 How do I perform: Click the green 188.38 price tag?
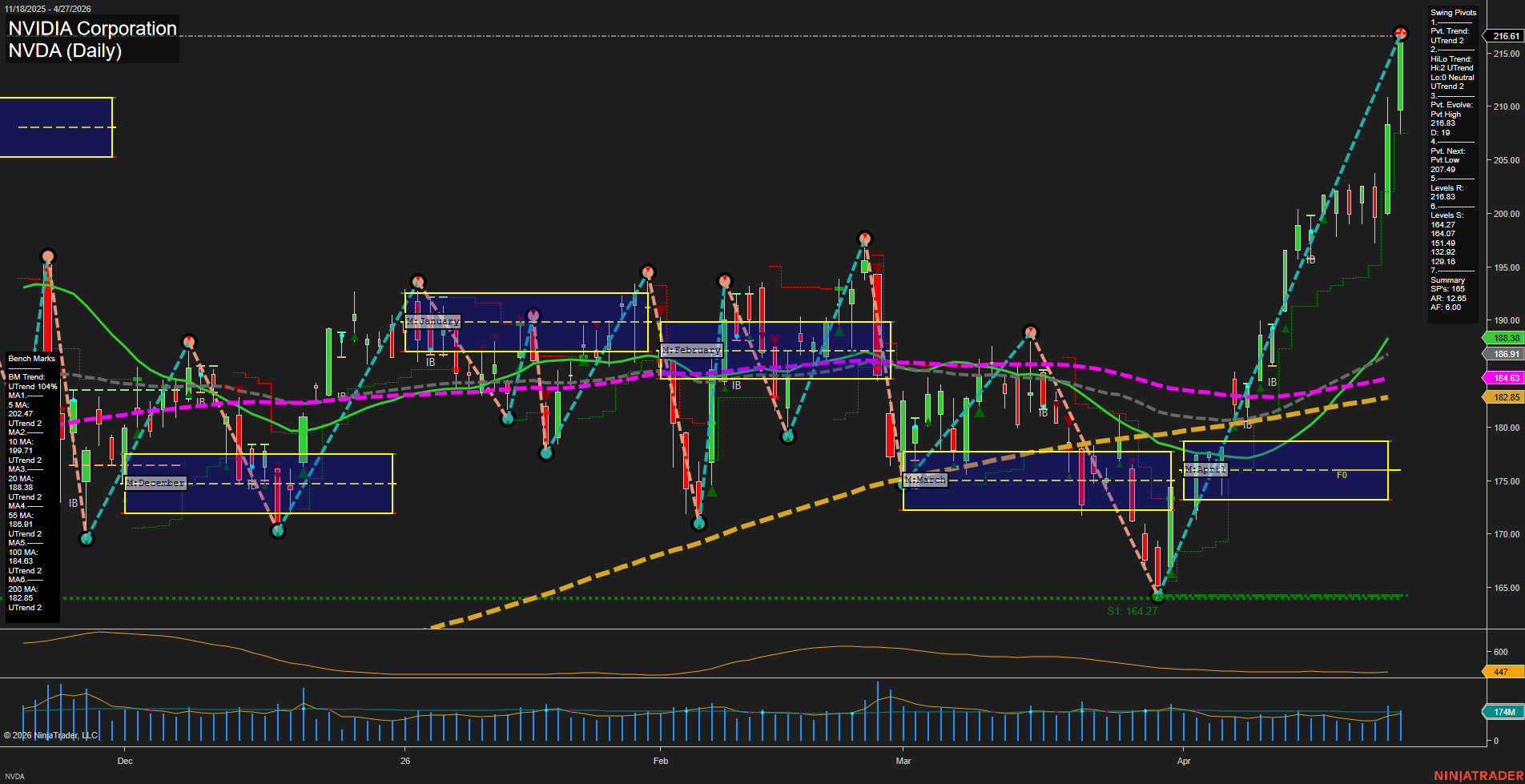click(1505, 338)
